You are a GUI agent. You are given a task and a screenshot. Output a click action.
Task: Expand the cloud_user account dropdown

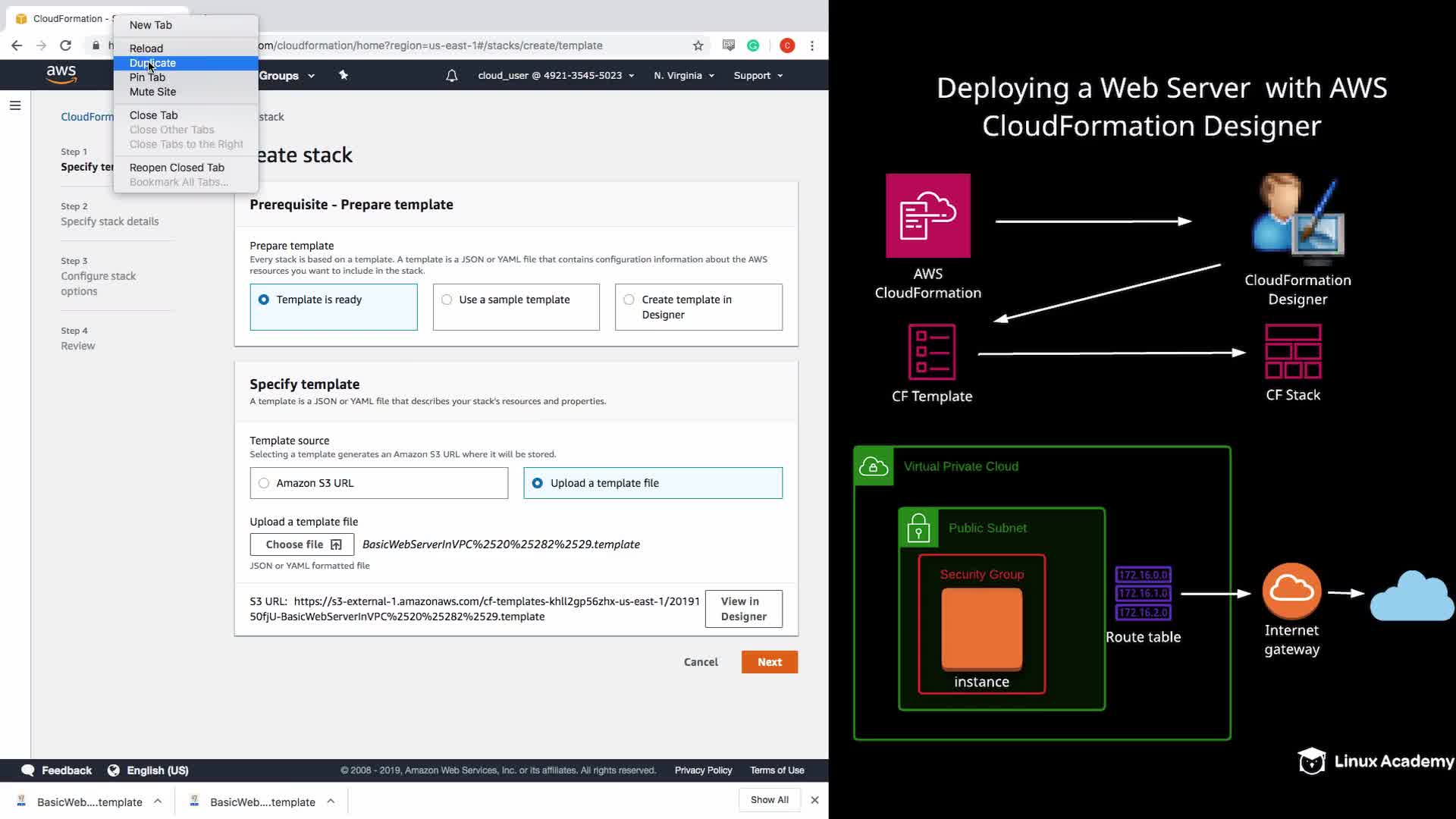point(555,76)
